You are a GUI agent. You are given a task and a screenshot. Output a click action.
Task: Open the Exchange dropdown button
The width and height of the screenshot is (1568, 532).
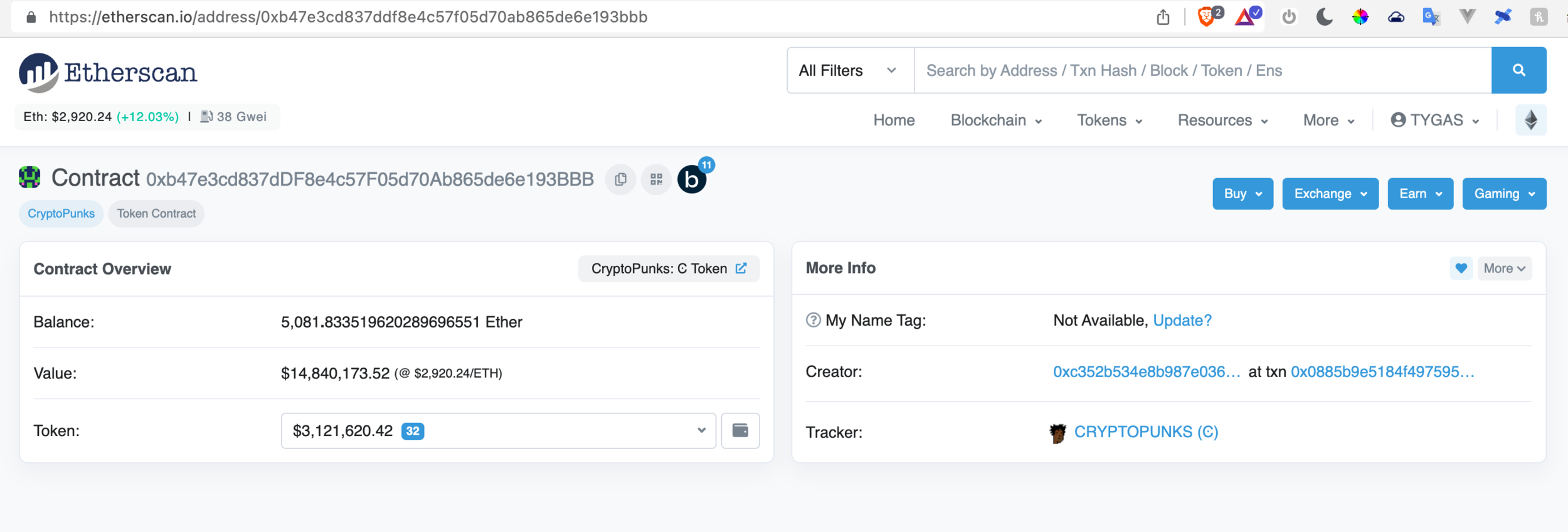click(x=1330, y=194)
